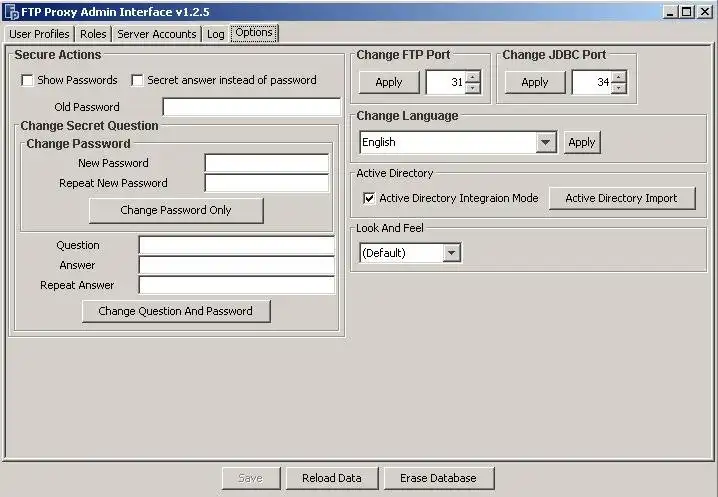Click Change Question And Password button
718x497 pixels.
176,311
